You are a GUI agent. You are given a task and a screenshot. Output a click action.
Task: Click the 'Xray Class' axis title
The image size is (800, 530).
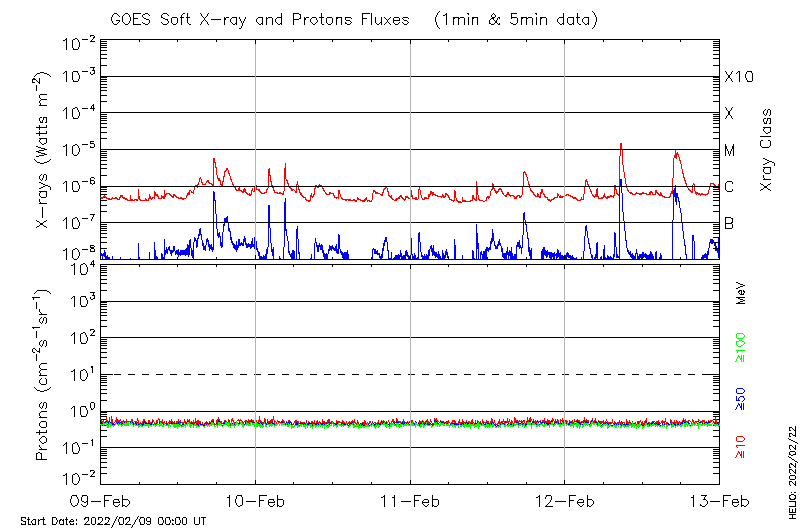[767, 150]
